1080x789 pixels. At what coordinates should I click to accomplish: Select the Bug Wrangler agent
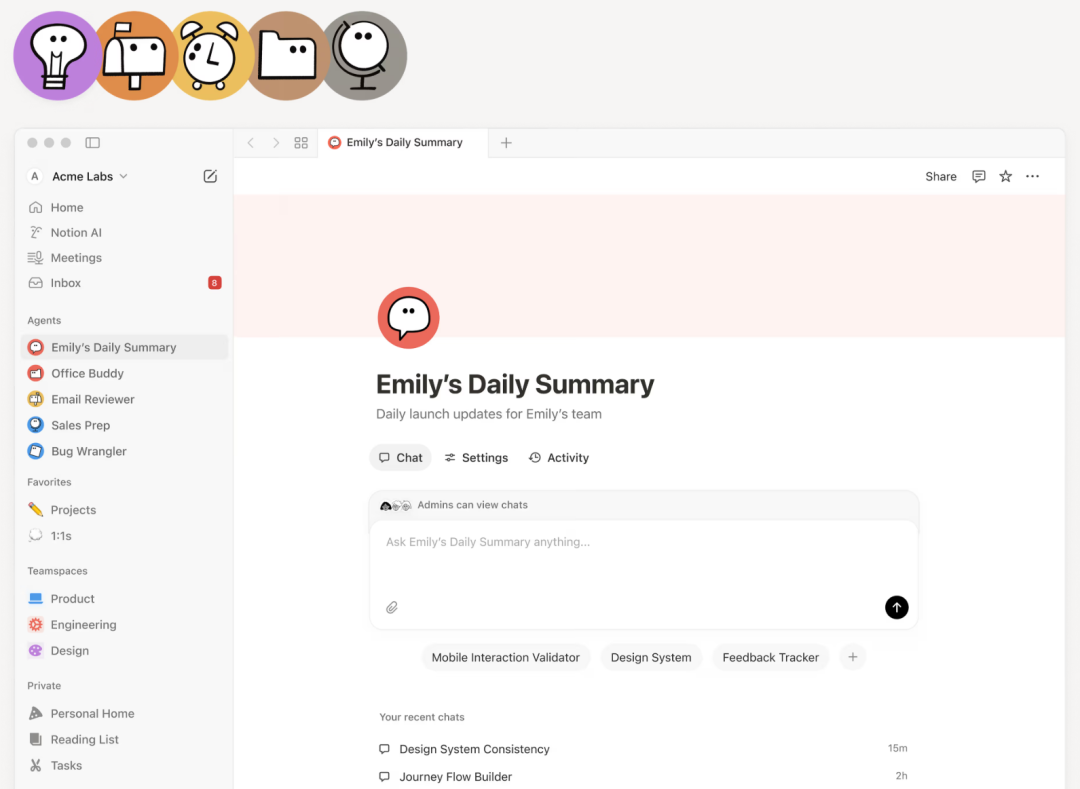tap(125, 452)
